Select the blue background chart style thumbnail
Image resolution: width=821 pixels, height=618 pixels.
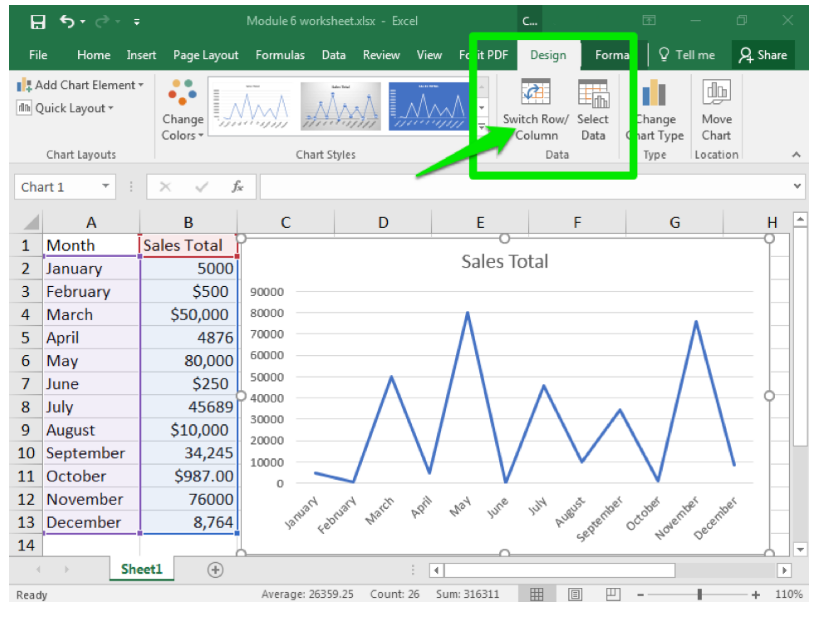pyautogui.click(x=429, y=106)
